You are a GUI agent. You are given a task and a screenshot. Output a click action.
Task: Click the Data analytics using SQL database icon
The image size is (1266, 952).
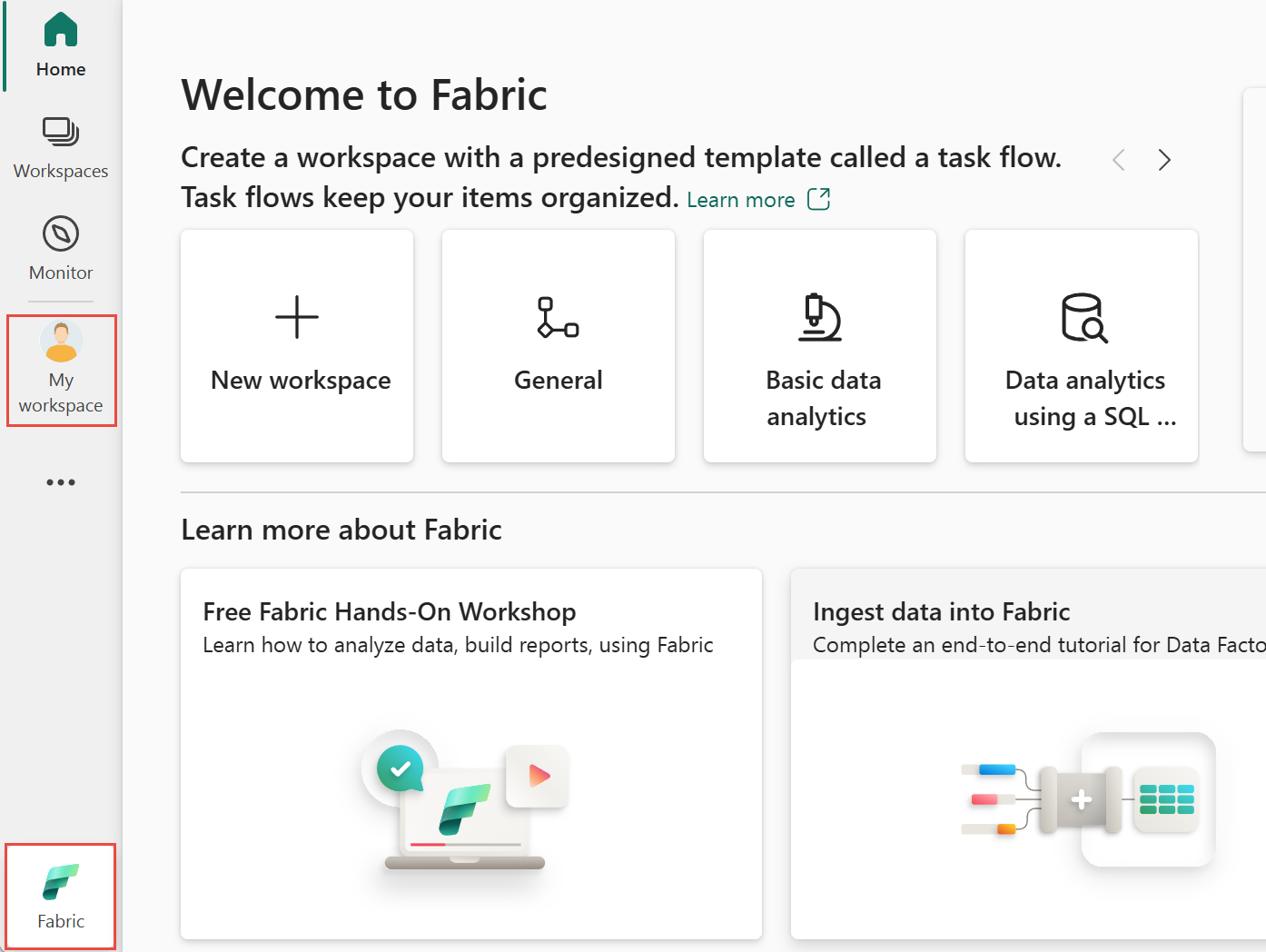pyautogui.click(x=1084, y=317)
